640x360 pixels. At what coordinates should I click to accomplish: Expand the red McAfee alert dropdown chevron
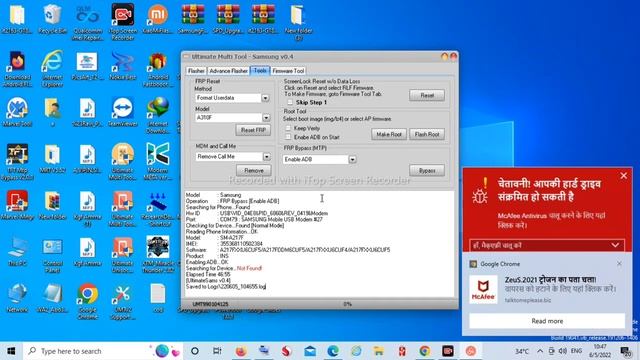(615, 245)
